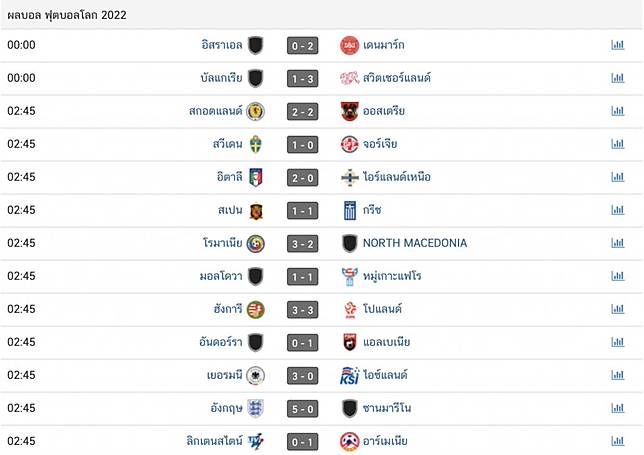Screen dimensions: 644x455
Task: View stats icon for the 5 - 0 match
Action: [617, 408]
